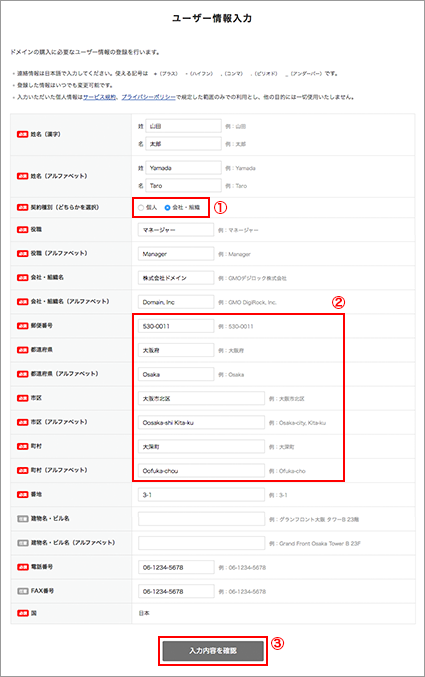Click the empty 建物名・ビル名 field
425x677 pixels.
(201, 519)
